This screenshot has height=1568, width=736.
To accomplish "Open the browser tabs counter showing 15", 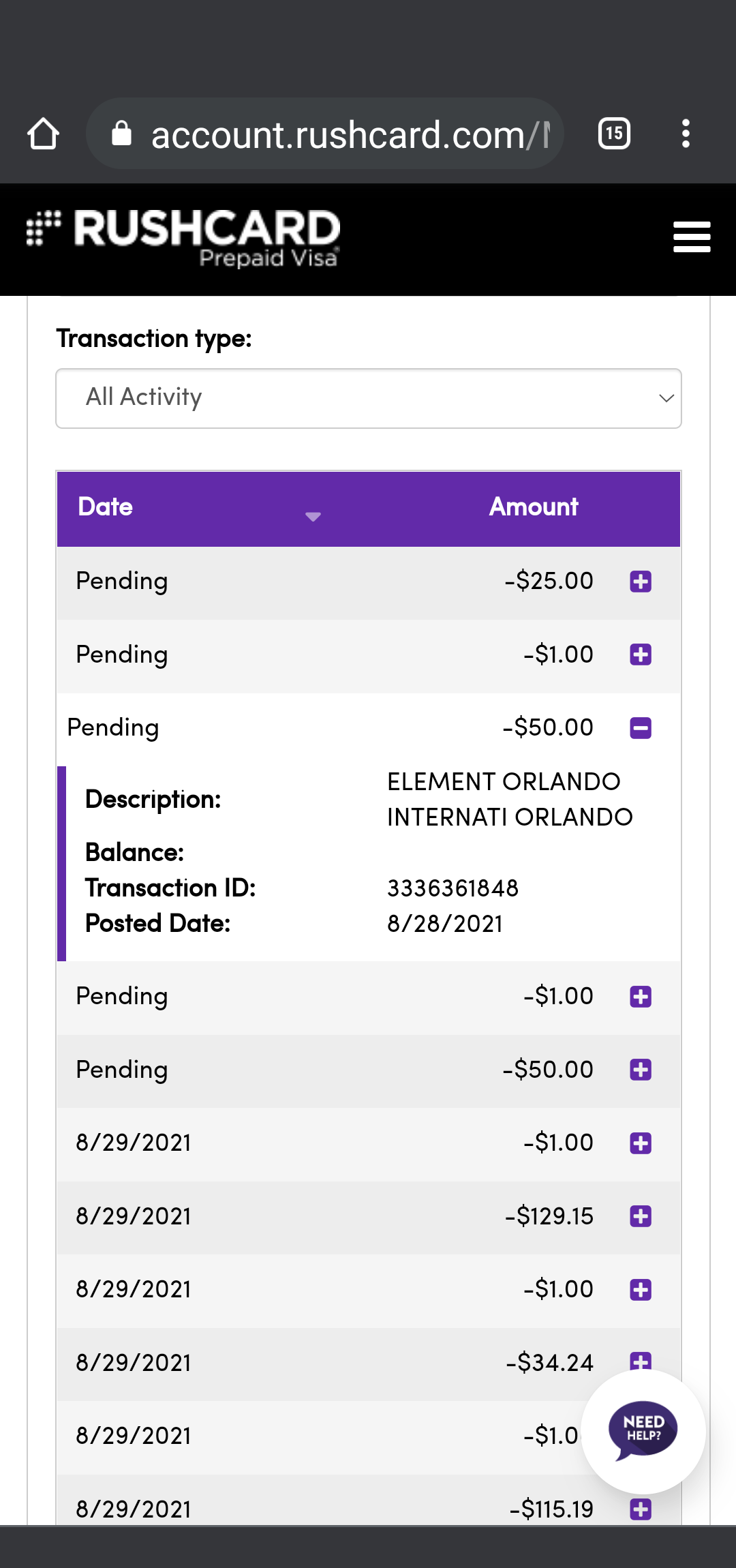I will click(614, 134).
